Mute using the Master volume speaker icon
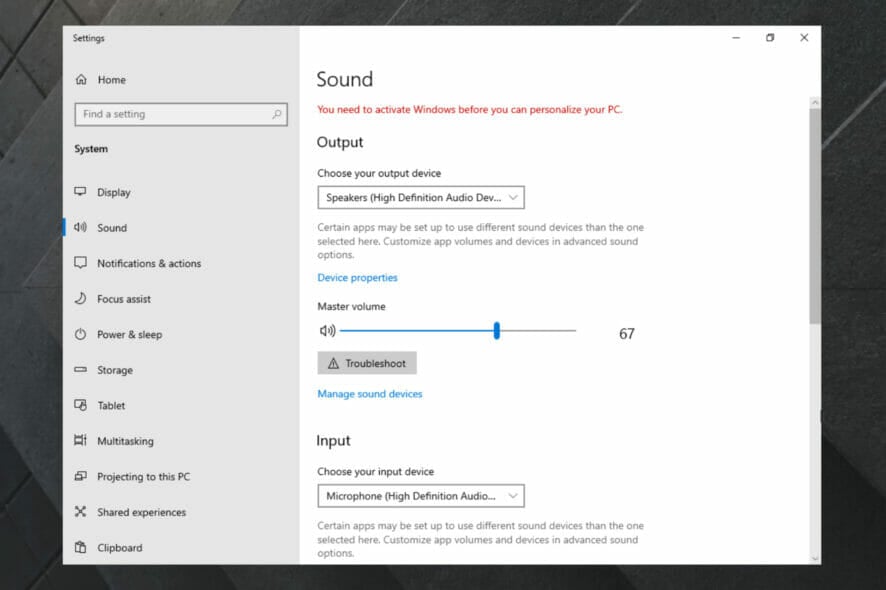Image resolution: width=886 pixels, height=590 pixels. [327, 331]
